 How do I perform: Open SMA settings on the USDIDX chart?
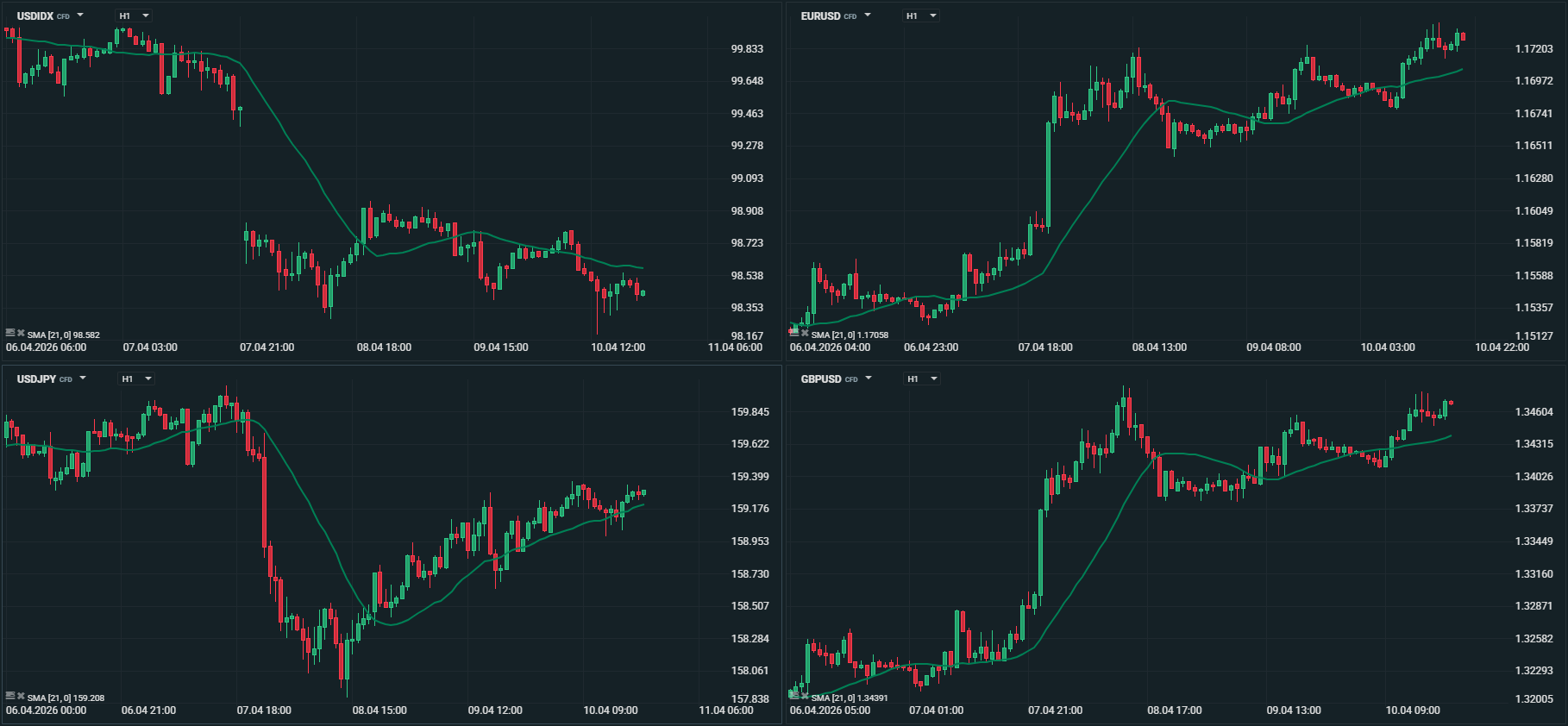coord(10,333)
